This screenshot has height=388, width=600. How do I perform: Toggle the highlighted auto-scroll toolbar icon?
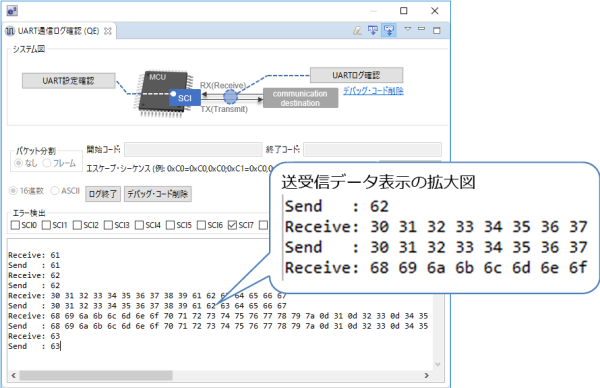(389, 30)
